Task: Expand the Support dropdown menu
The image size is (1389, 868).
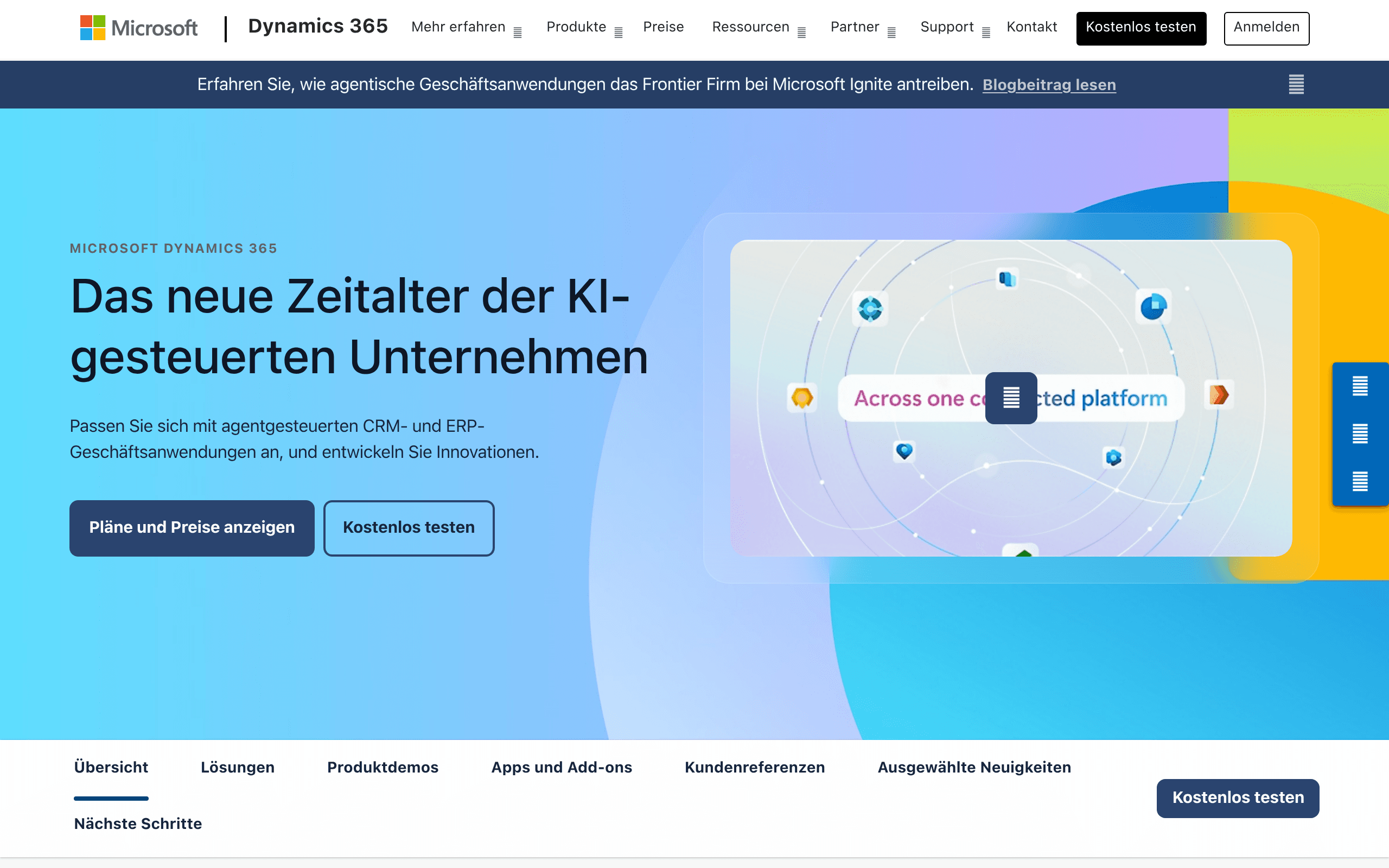Action: (x=955, y=28)
